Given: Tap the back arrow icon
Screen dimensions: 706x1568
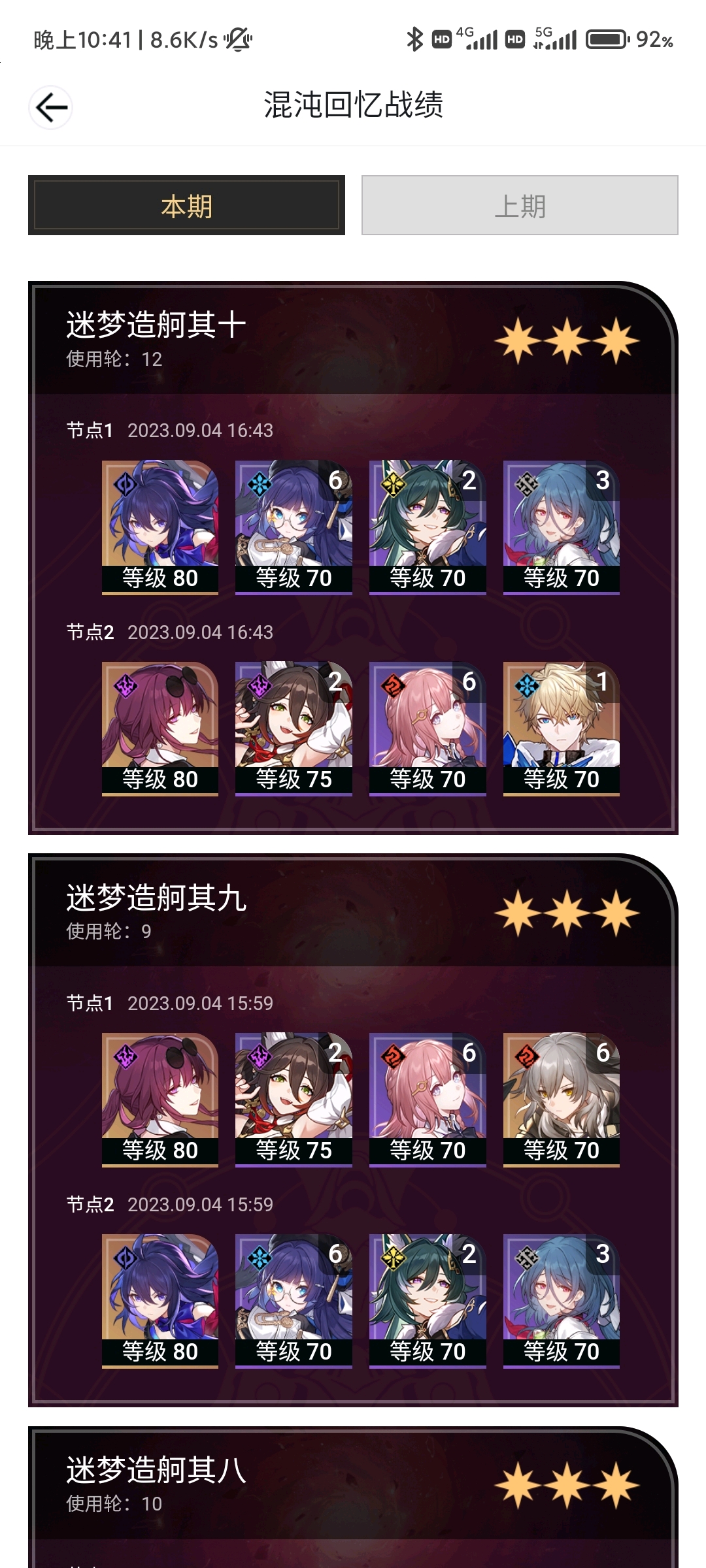Looking at the screenshot, I should (x=51, y=107).
